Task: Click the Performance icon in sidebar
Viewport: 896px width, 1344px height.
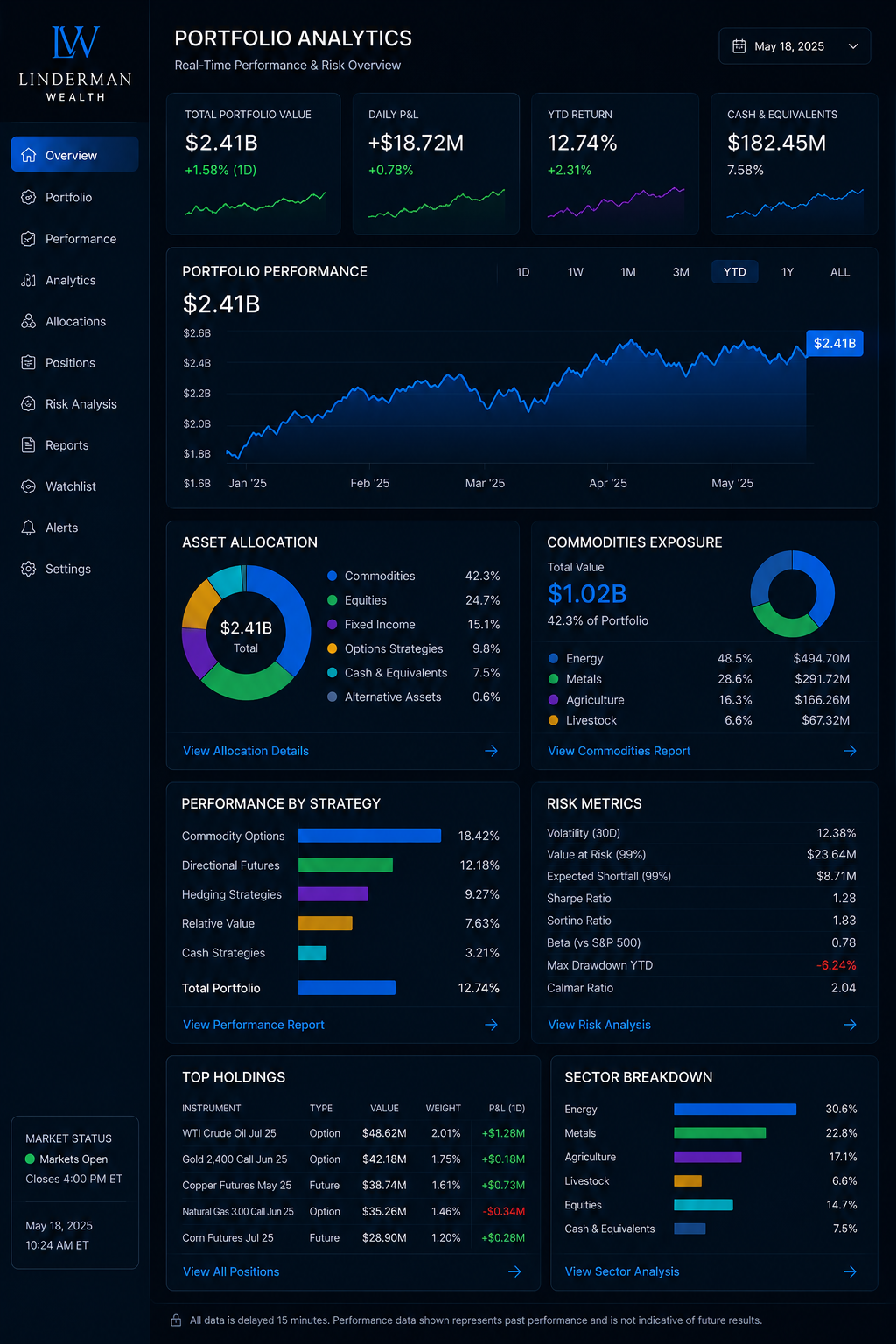Action: (x=29, y=239)
